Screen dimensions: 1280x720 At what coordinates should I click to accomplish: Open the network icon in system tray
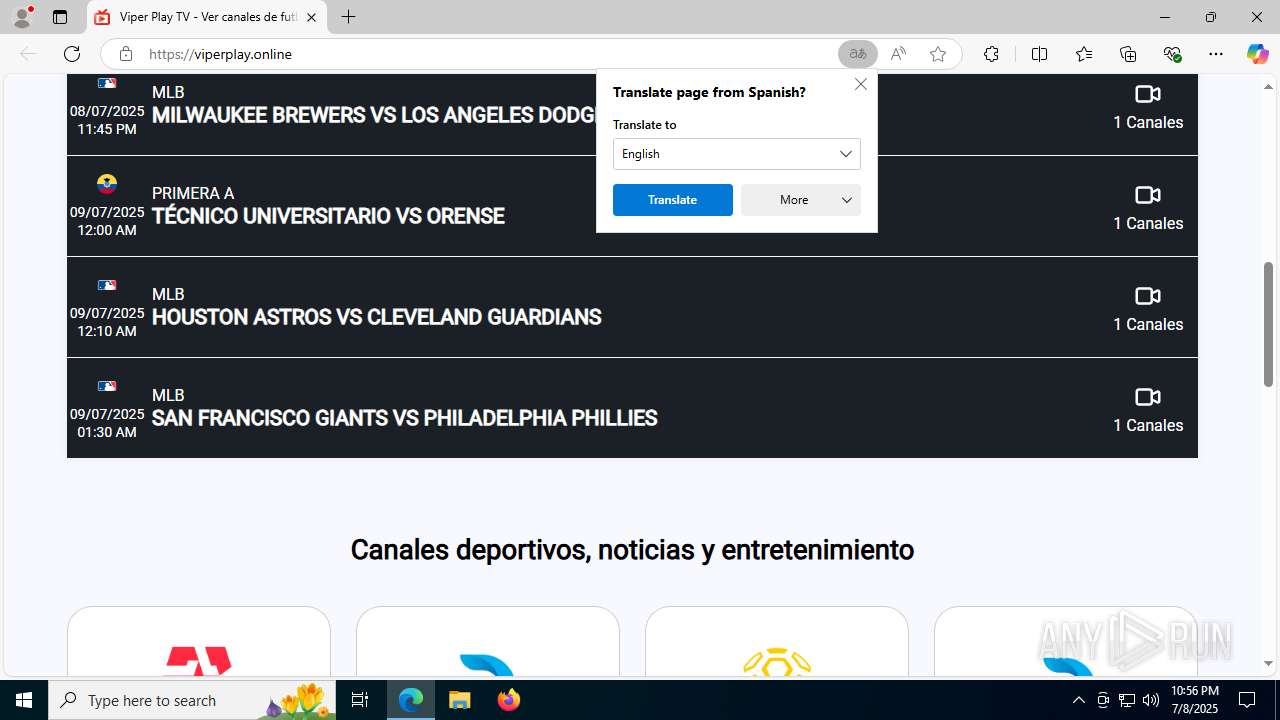point(1127,700)
